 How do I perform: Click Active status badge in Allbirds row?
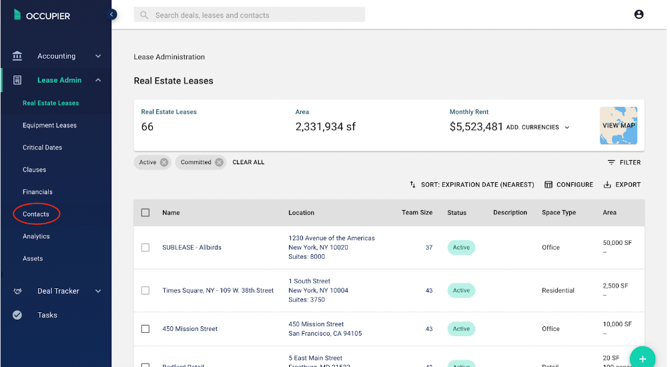pos(461,247)
